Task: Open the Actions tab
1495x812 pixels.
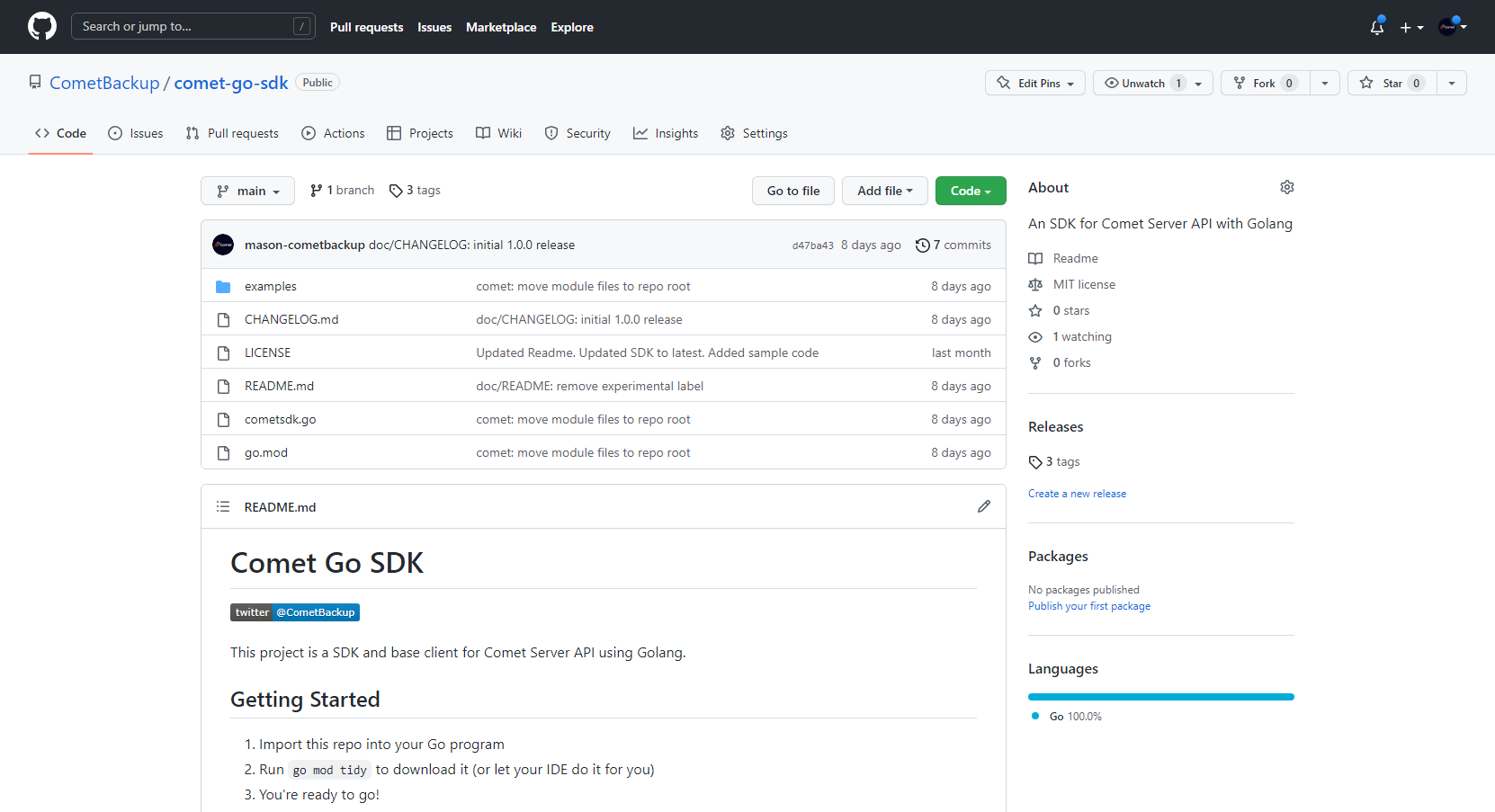Action: [x=333, y=133]
